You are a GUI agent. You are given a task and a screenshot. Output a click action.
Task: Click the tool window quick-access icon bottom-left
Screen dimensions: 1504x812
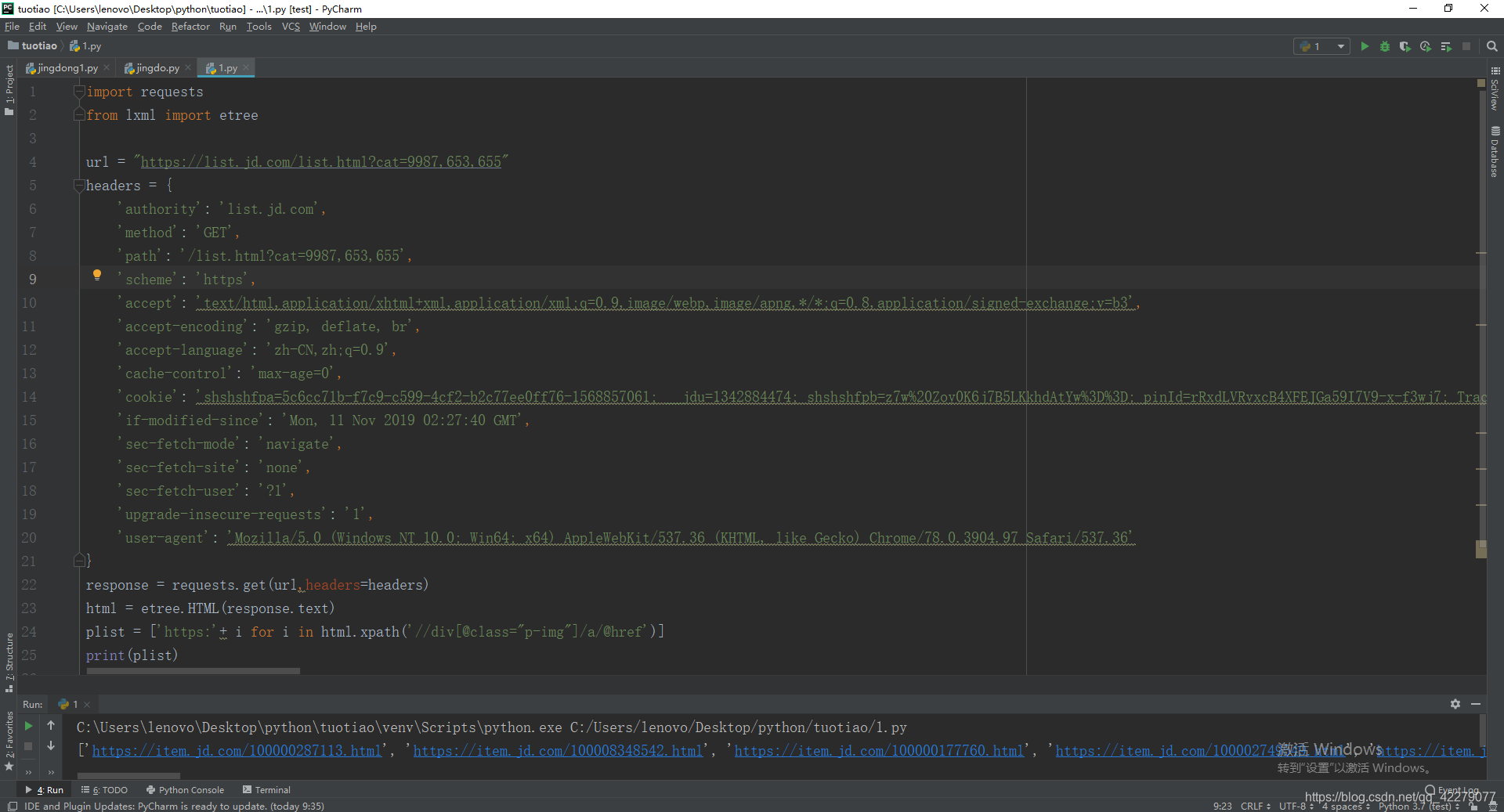pyautogui.click(x=12, y=806)
